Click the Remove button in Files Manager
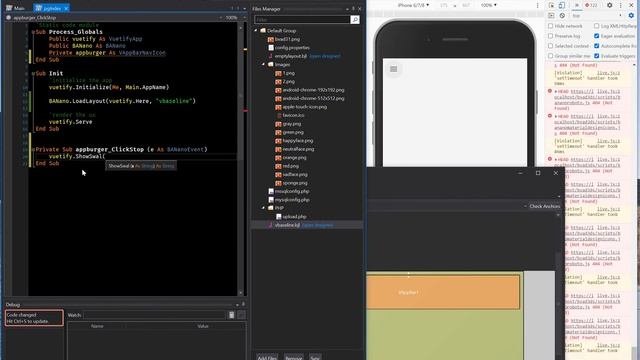The height and width of the screenshot is (360, 640). [x=293, y=358]
